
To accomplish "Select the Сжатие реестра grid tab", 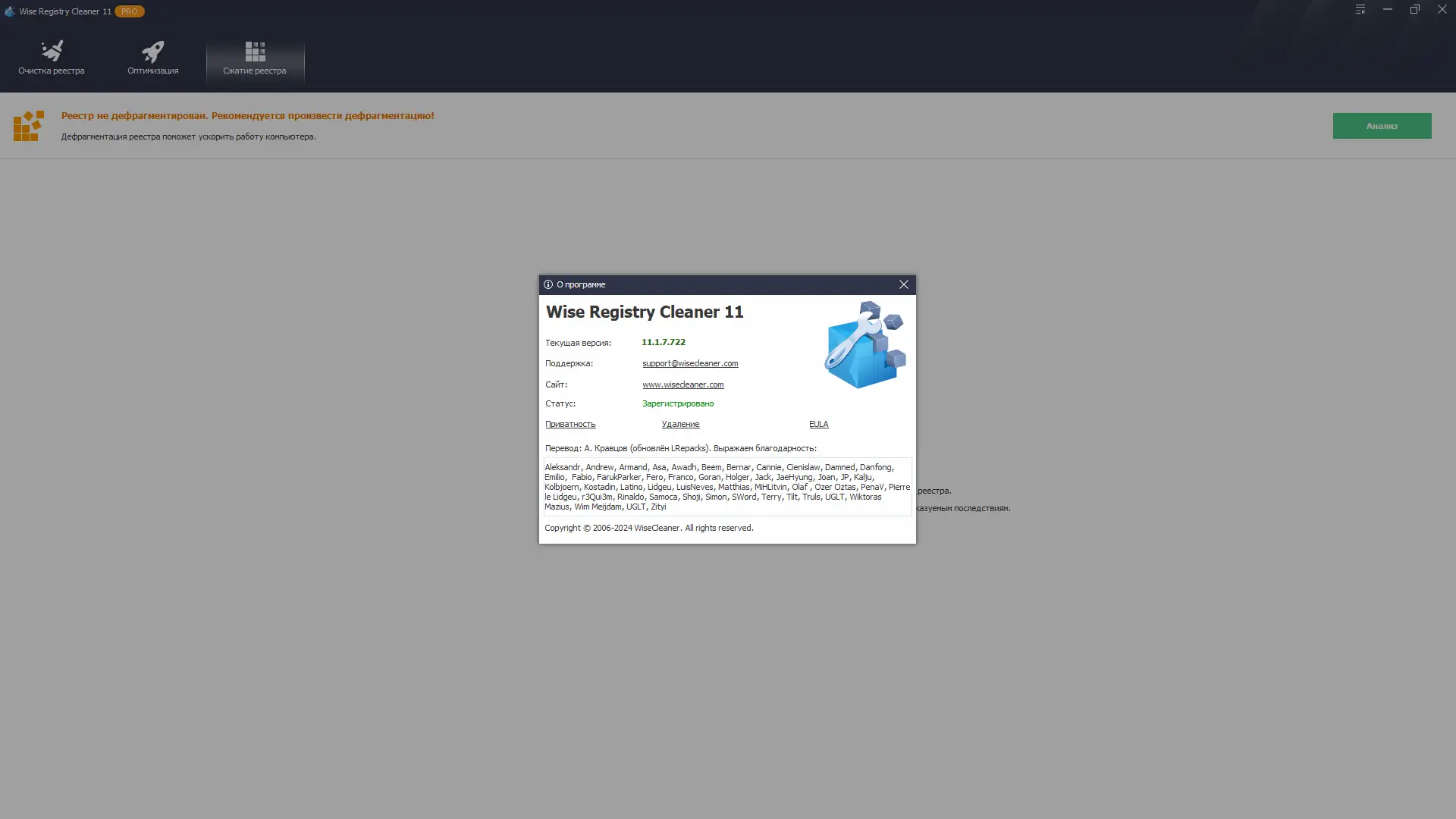I will [x=255, y=58].
